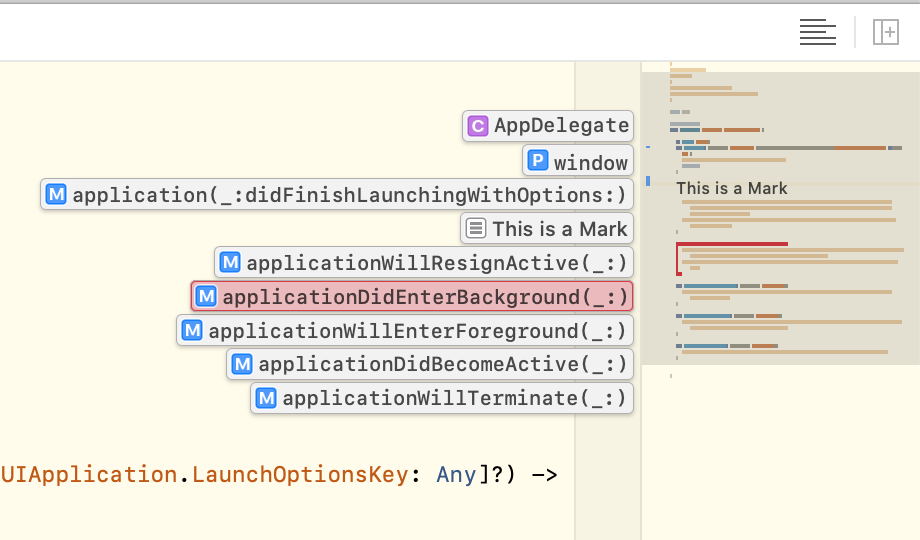The image size is (920, 540).
Task: Jump to applicationWillResignActive(_:)
Action: [424, 262]
